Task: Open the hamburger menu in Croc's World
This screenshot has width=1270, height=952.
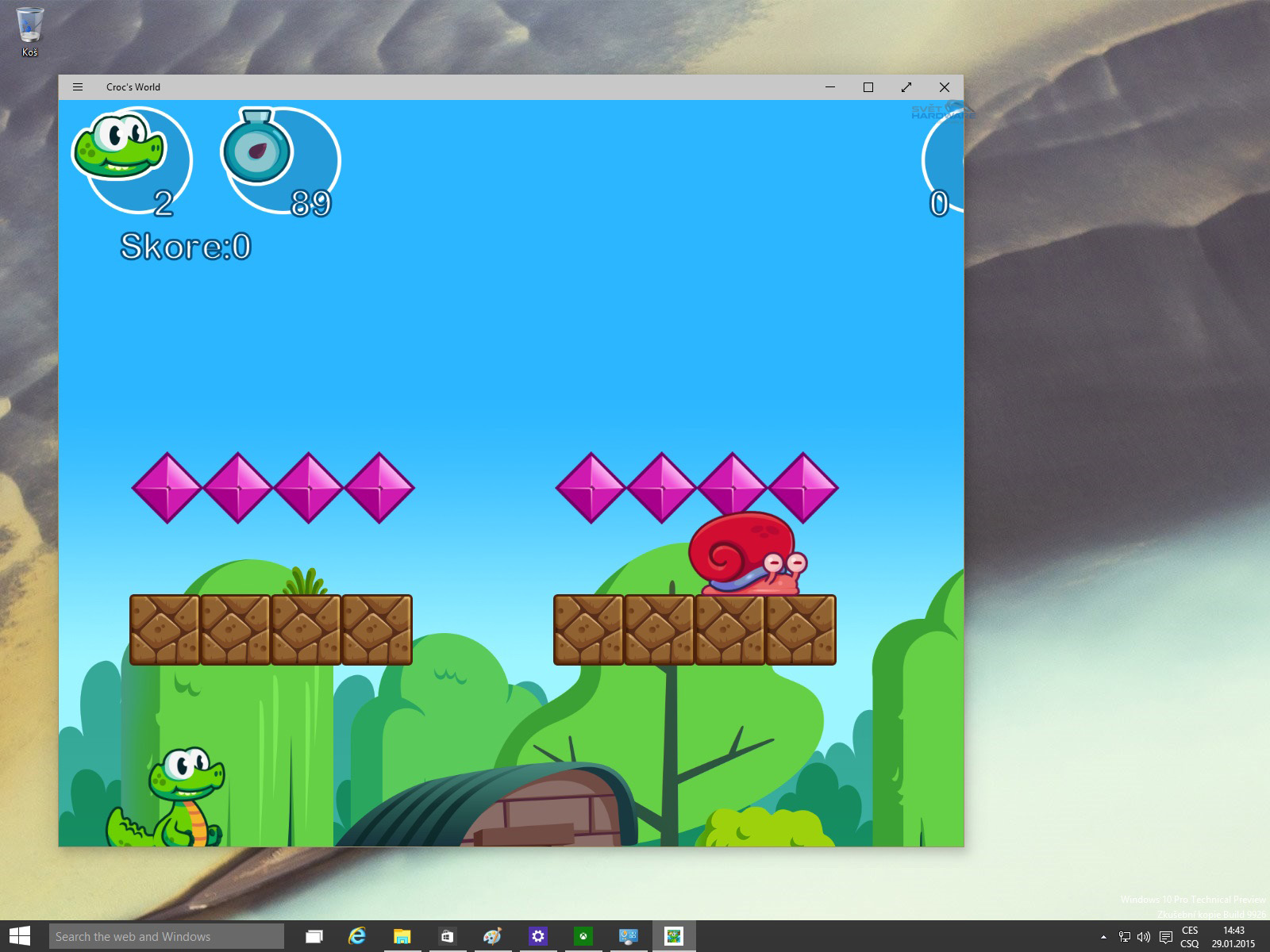Action: coord(78,87)
